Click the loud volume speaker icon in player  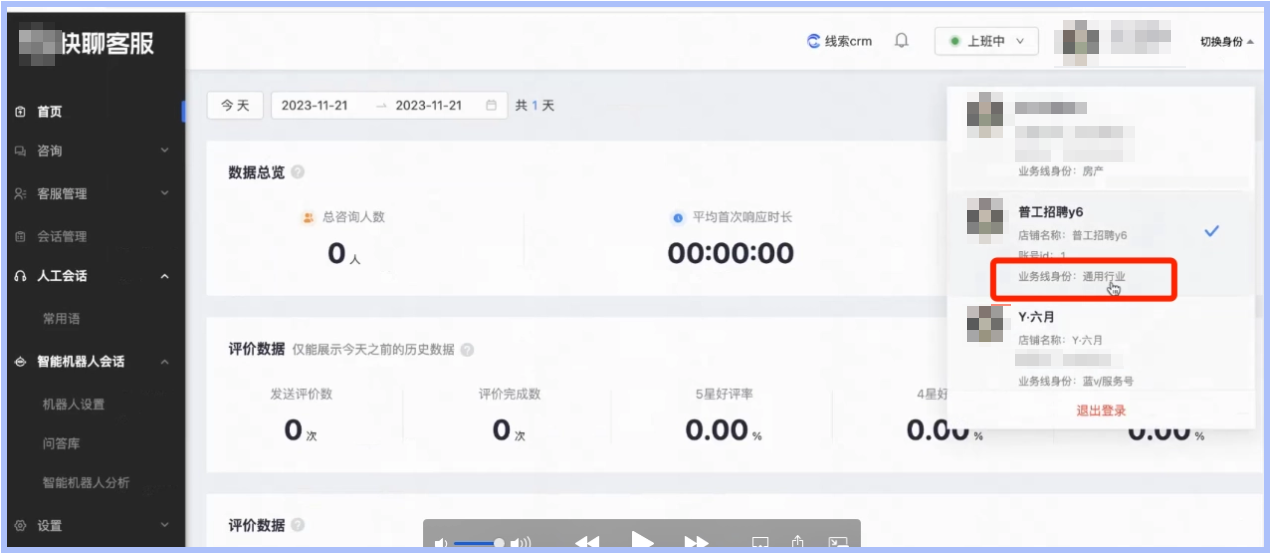click(521, 543)
